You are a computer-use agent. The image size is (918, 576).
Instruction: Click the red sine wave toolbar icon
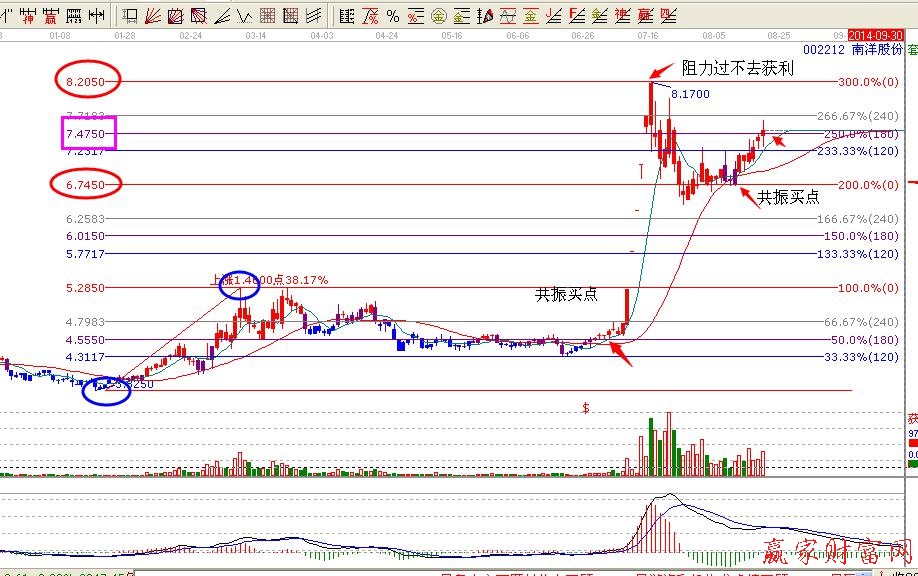[509, 16]
